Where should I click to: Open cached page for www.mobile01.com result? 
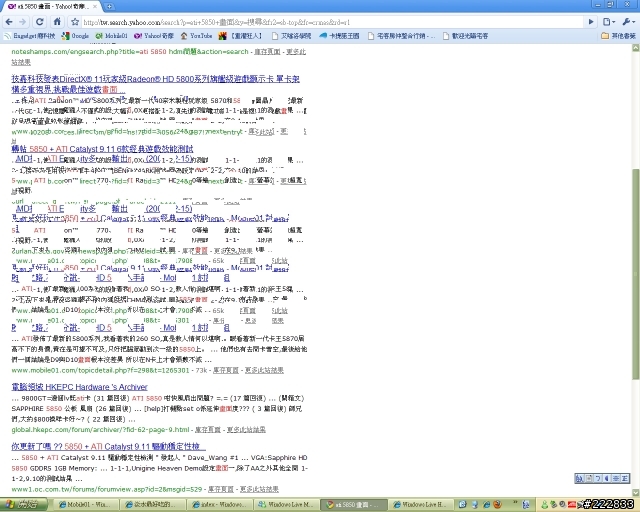tap(226, 370)
